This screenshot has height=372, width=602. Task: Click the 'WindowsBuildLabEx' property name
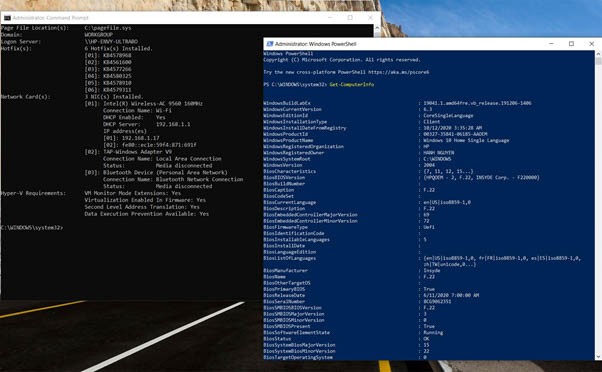[287, 103]
